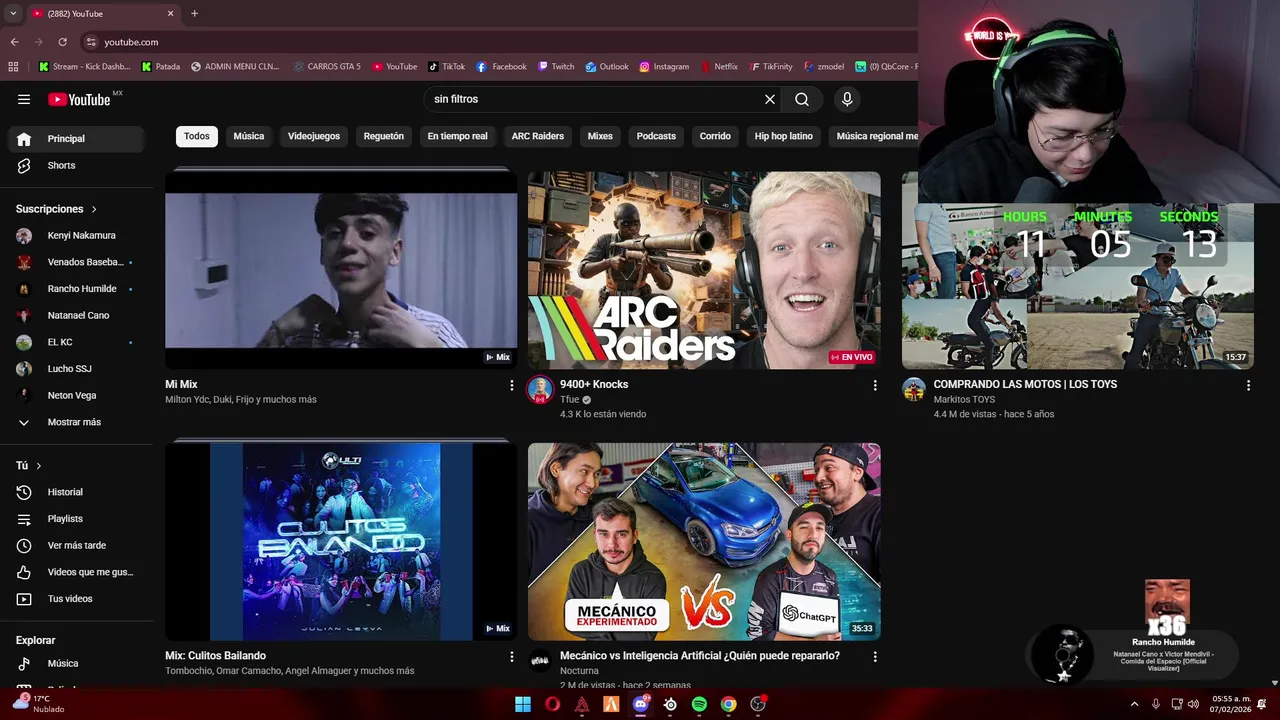Open Videos que me gustan
Image resolution: width=1280 pixels, height=720 pixels.
point(76,572)
